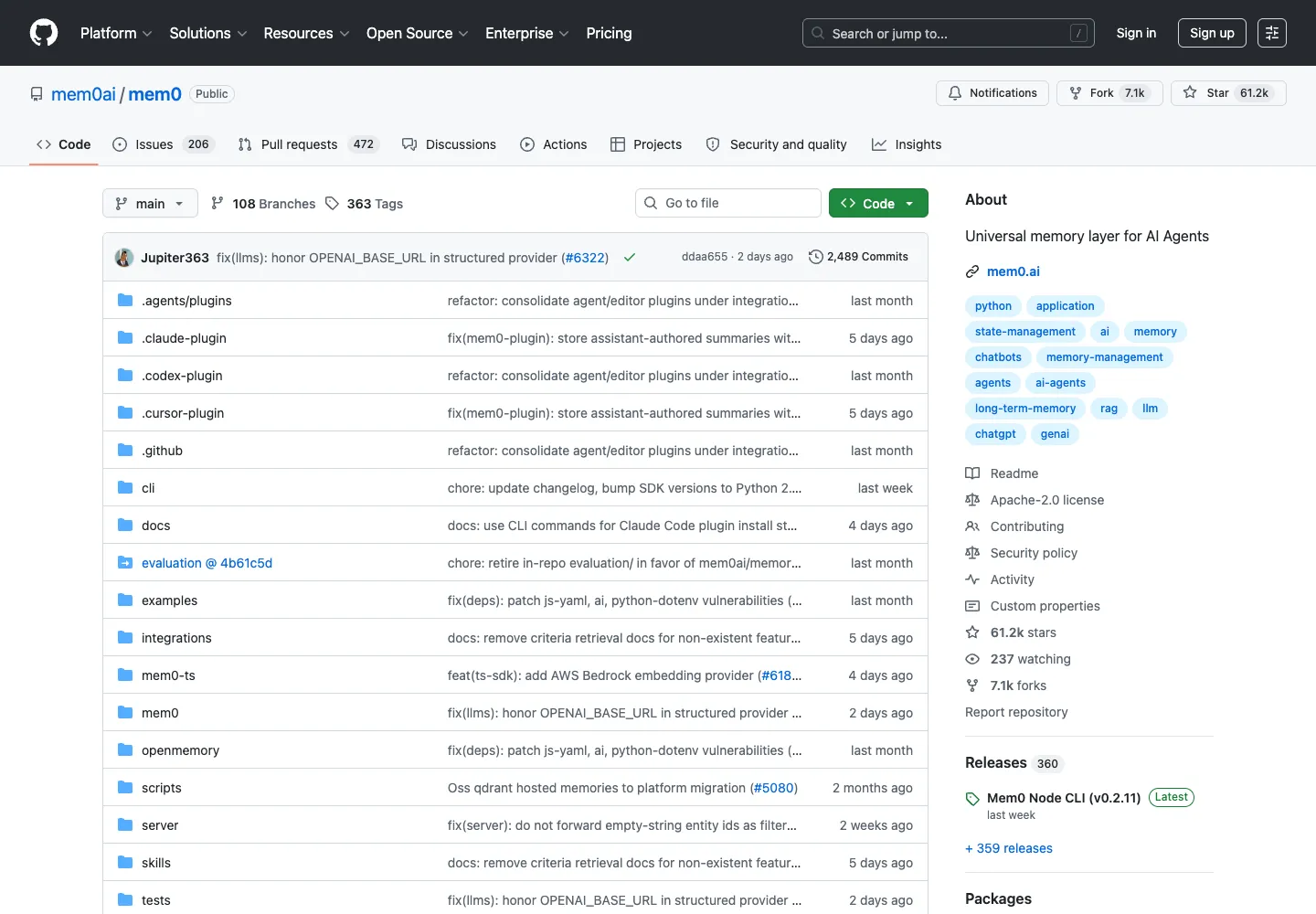Viewport: 1316px width, 914px height.
Task: Click the tag icon beside Mem0 Node CLI release
Action: [x=972, y=799]
